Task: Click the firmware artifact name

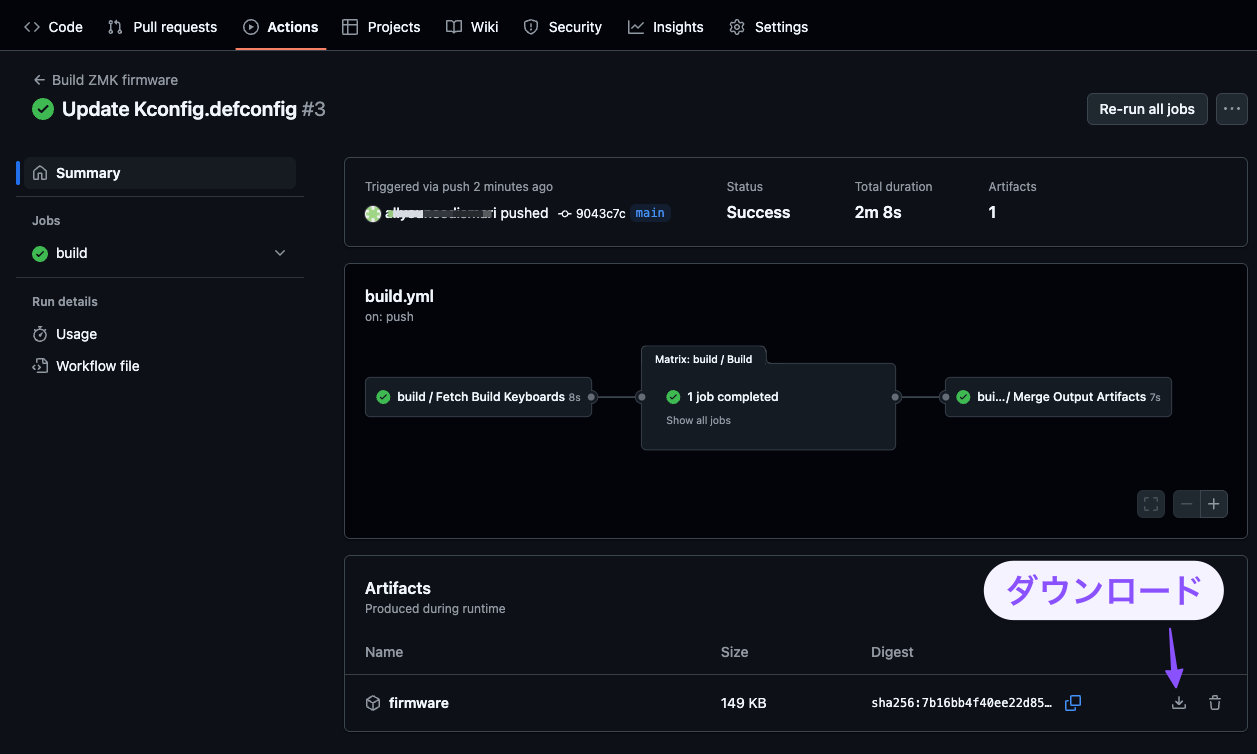Action: [419, 703]
